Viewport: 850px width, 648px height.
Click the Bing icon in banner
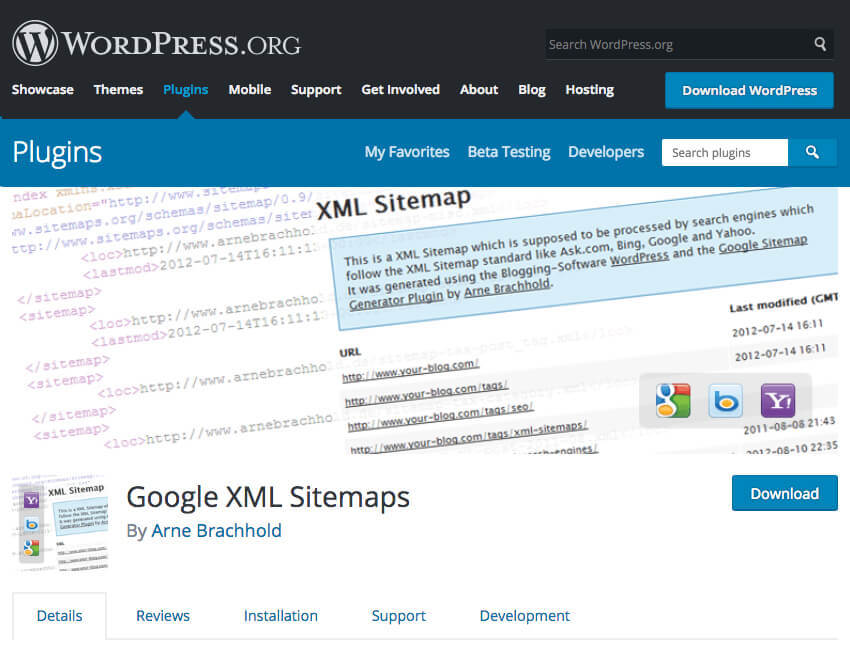(x=725, y=401)
